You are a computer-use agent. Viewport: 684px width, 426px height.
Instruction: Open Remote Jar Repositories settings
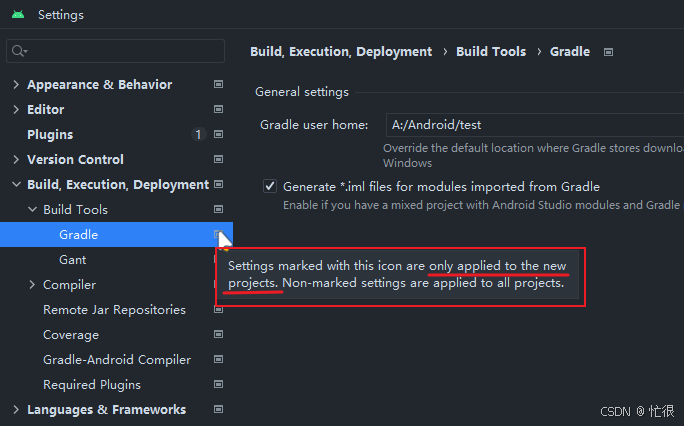click(114, 310)
